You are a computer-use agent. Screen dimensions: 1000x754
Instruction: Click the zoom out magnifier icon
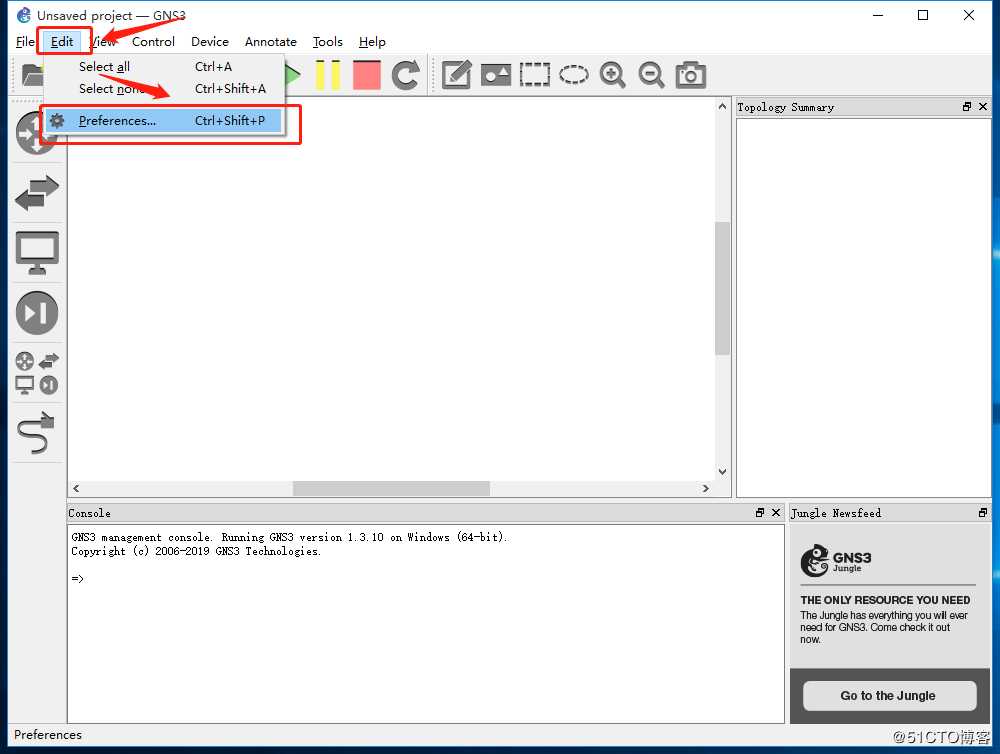pyautogui.click(x=651, y=75)
